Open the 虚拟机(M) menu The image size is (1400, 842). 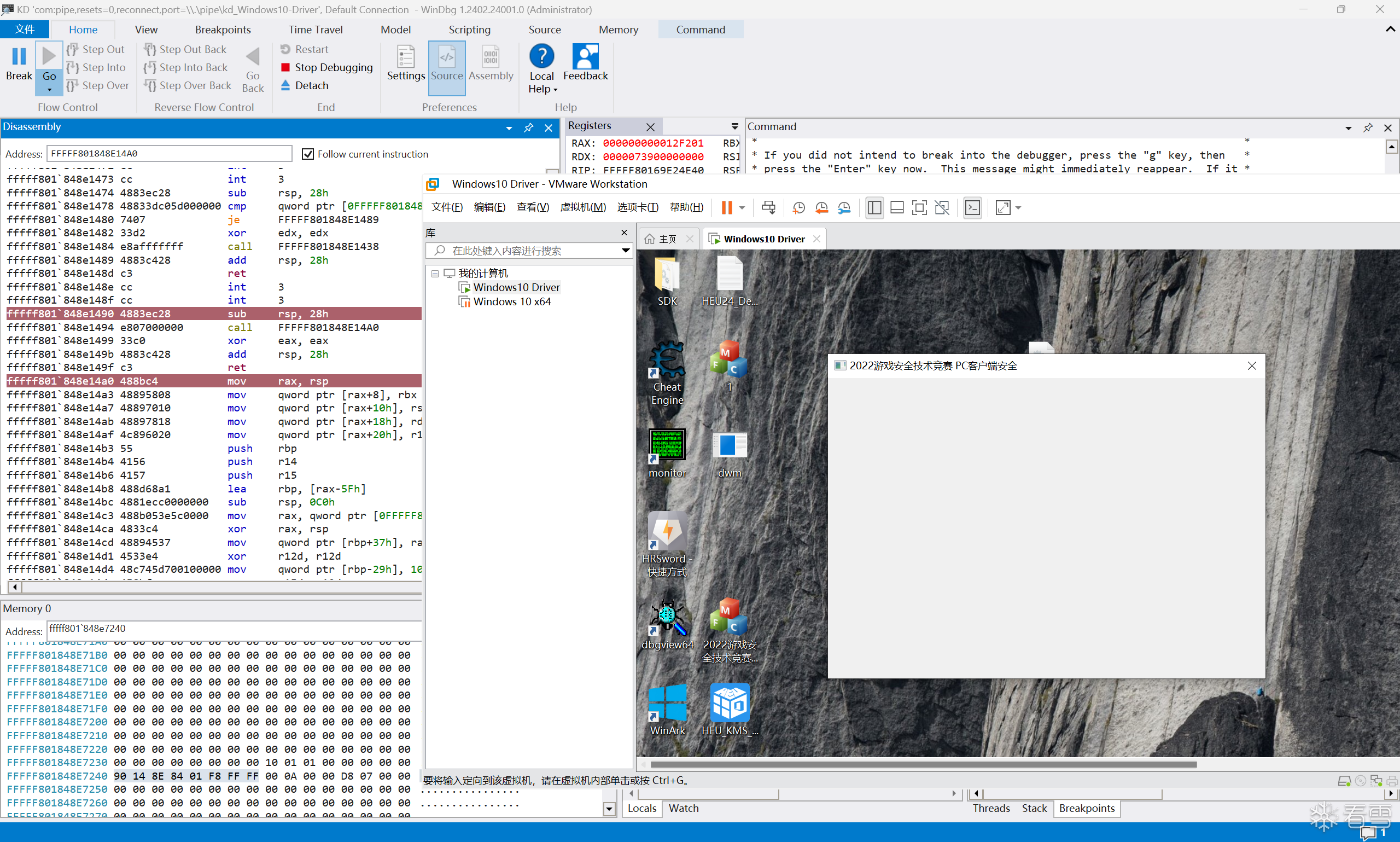pos(583,207)
